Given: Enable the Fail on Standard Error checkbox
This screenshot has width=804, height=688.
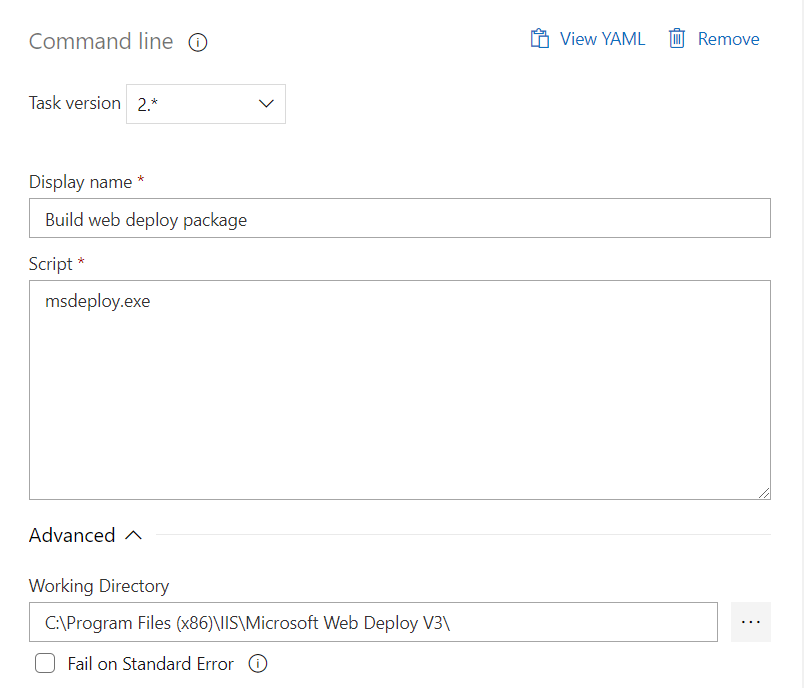Looking at the screenshot, I should click(45, 664).
